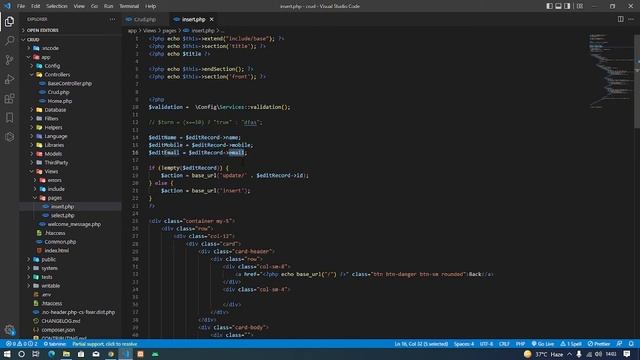Open the Help menu
This screenshot has width=640, height=360.
[151, 6]
